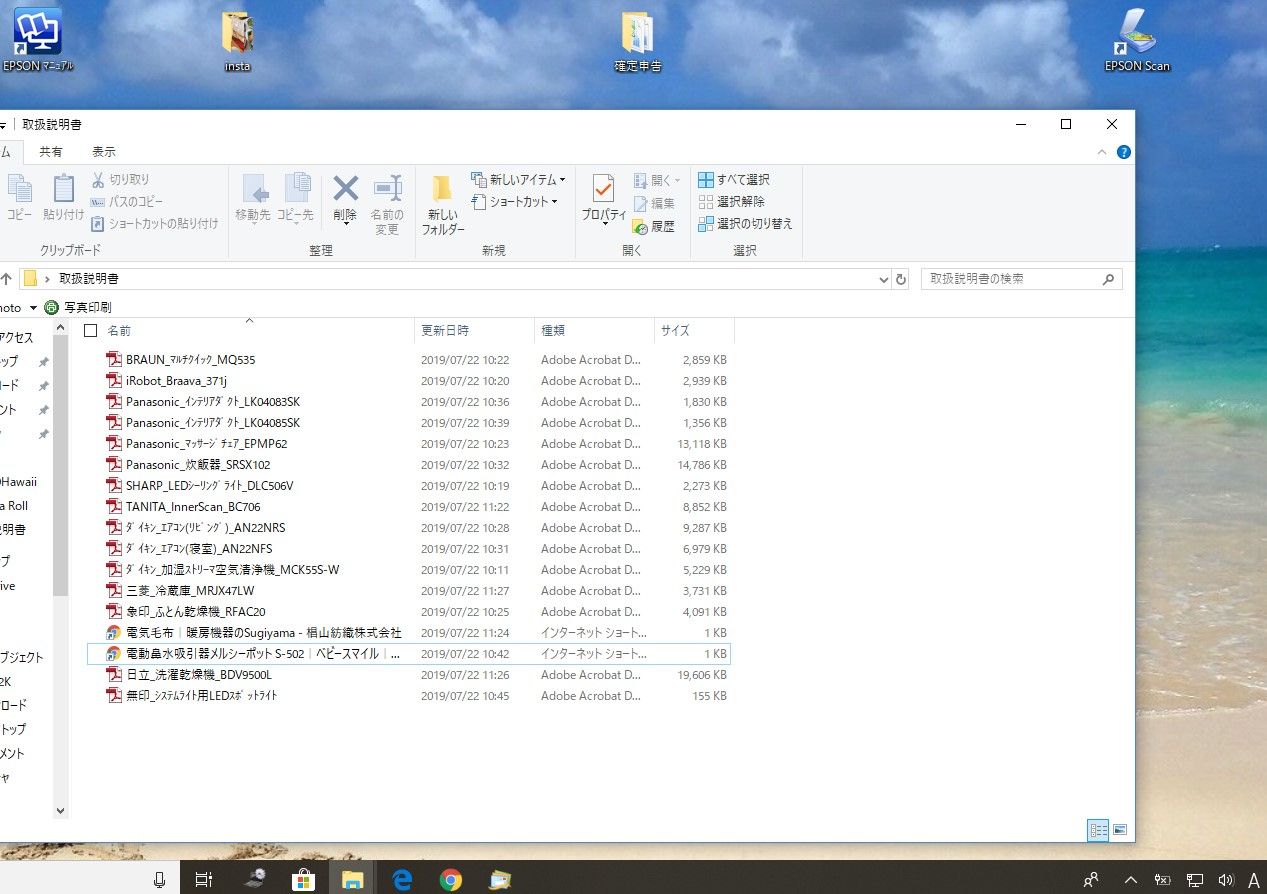Click the address bar path 取扱説明書
Image resolution: width=1267 pixels, height=894 pixels.
(x=89, y=279)
